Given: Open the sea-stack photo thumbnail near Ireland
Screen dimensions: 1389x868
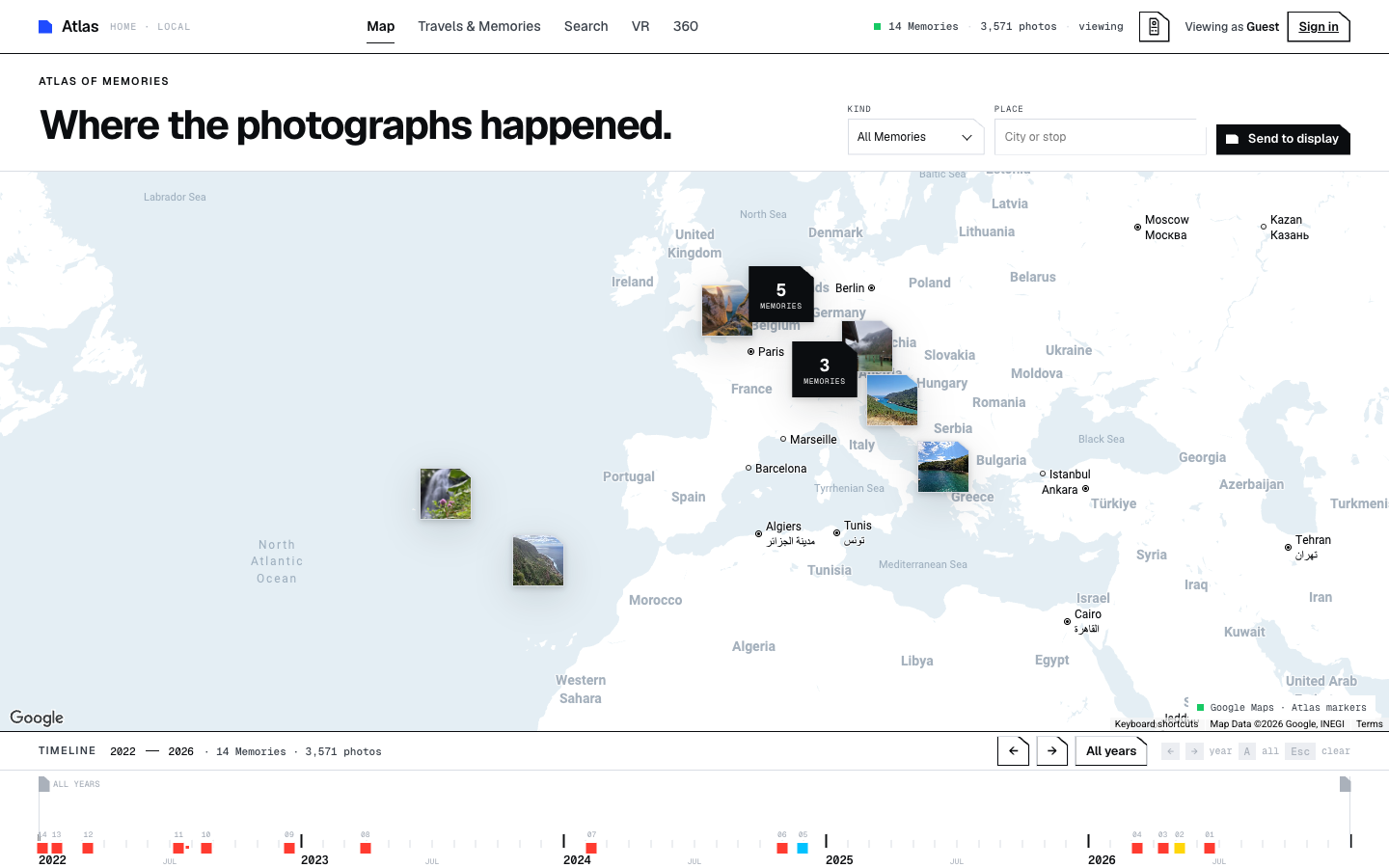Looking at the screenshot, I should pos(725,311).
